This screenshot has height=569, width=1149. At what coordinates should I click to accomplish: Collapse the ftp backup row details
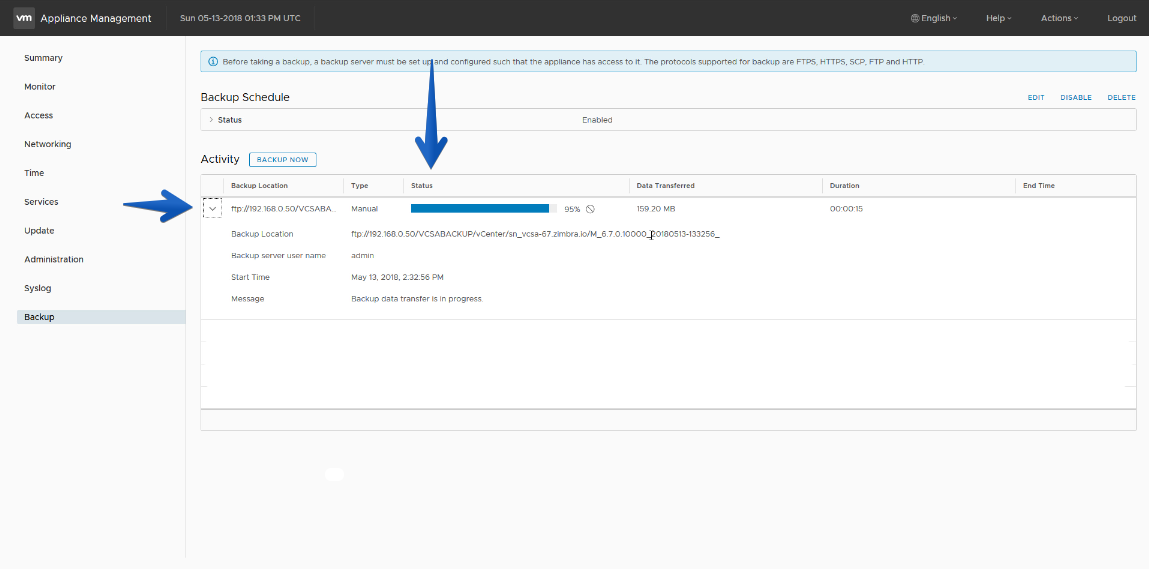tap(213, 209)
